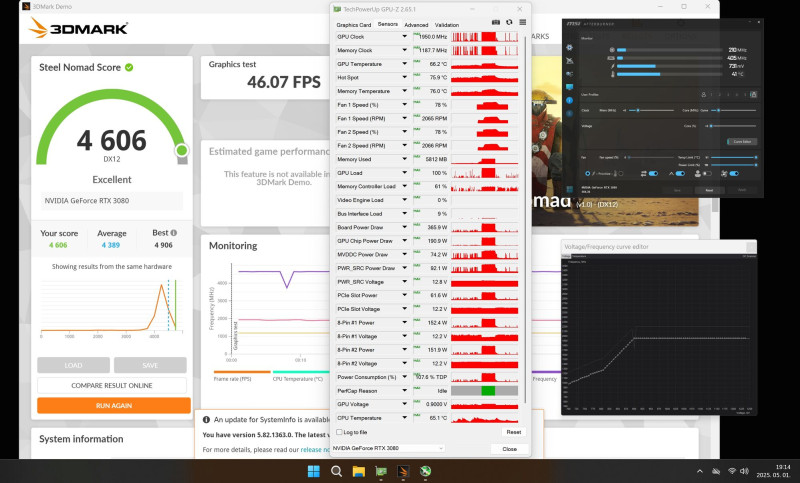Adjust Afterburner core voltage slider
The height and width of the screenshot is (483, 800).
click(733, 126)
